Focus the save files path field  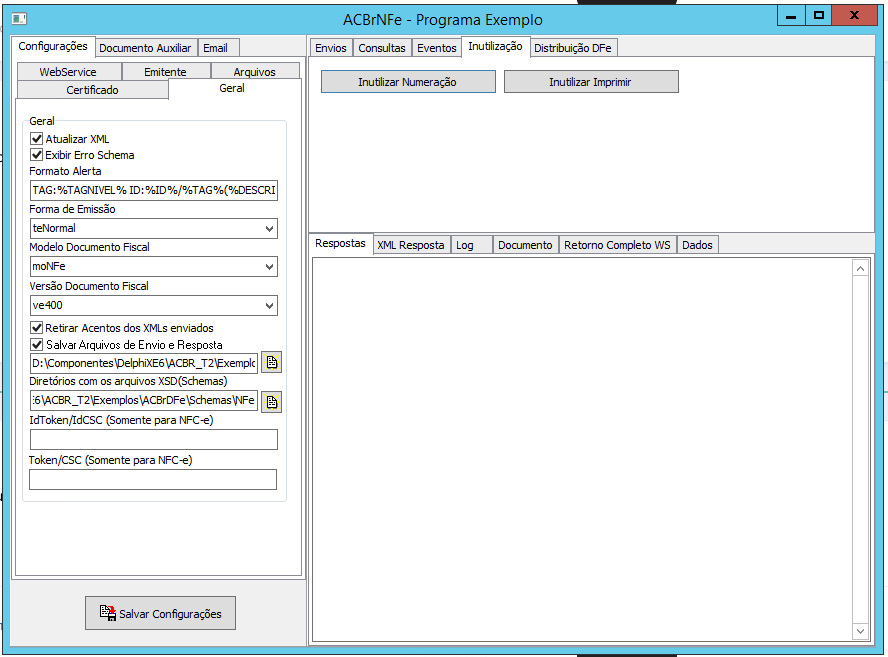[144, 363]
